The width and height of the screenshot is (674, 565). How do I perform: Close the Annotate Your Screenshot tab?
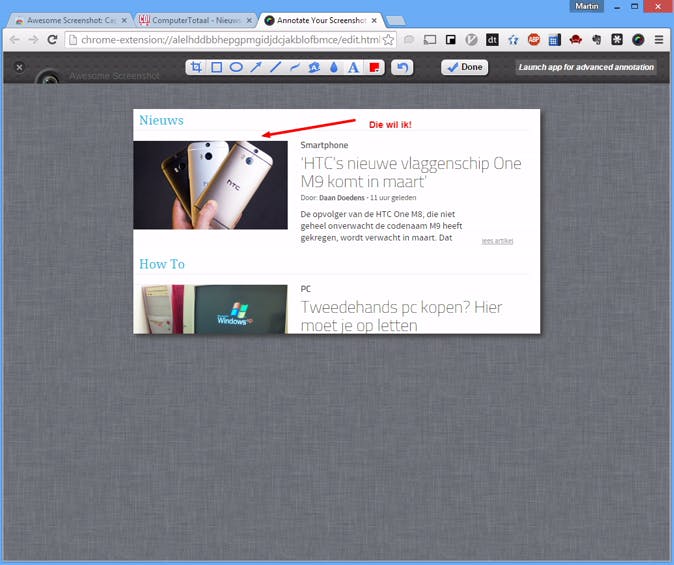pos(374,20)
